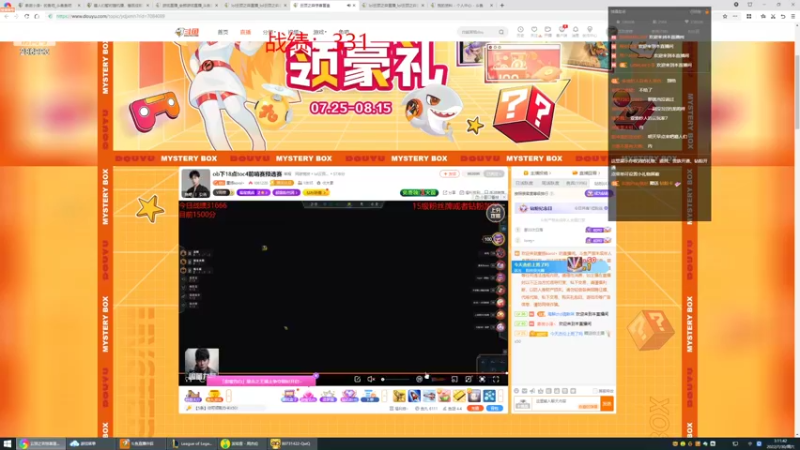Viewport: 800px width, 450px height.
Task: Click the emoji icon in the chat toolbar
Action: coord(516,391)
